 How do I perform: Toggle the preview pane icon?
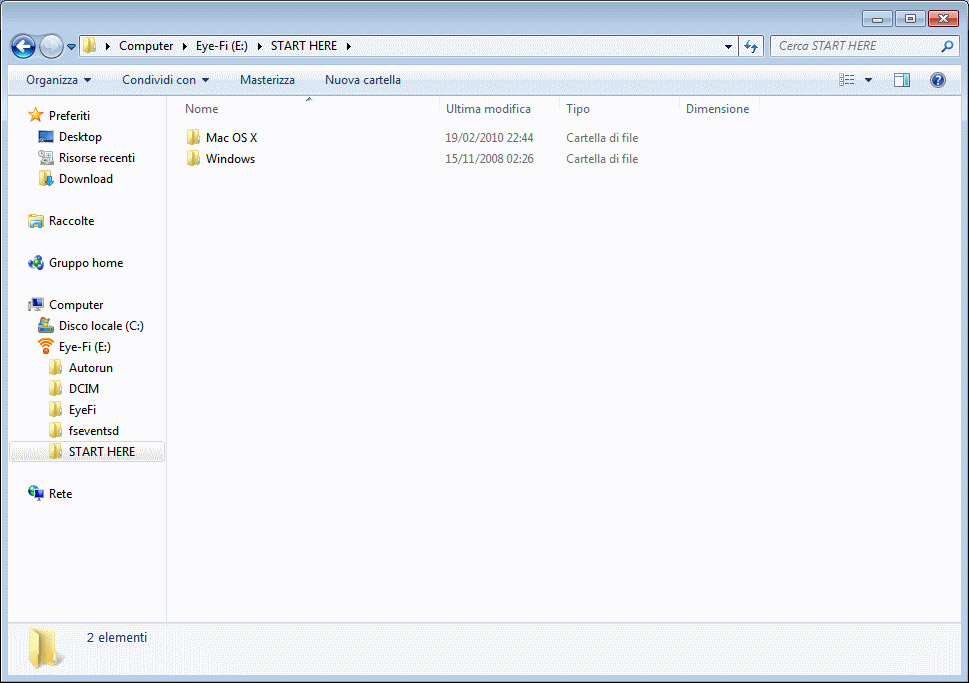pyautogui.click(x=902, y=80)
